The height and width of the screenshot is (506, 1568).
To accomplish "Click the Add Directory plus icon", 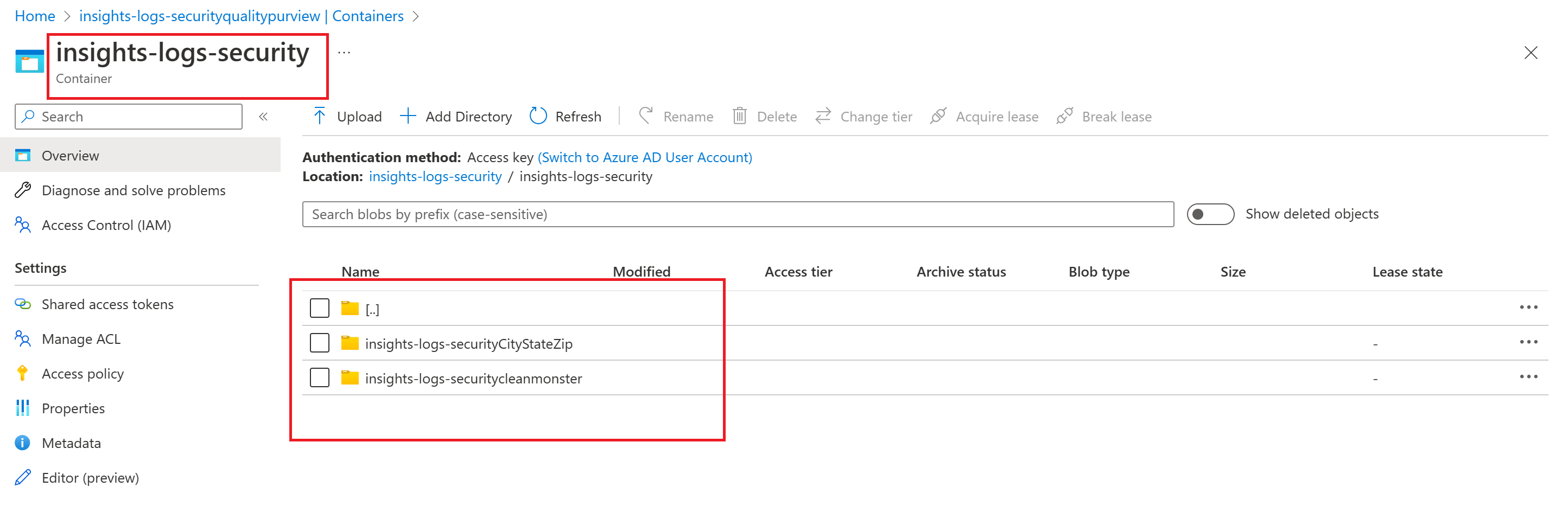I will click(407, 116).
